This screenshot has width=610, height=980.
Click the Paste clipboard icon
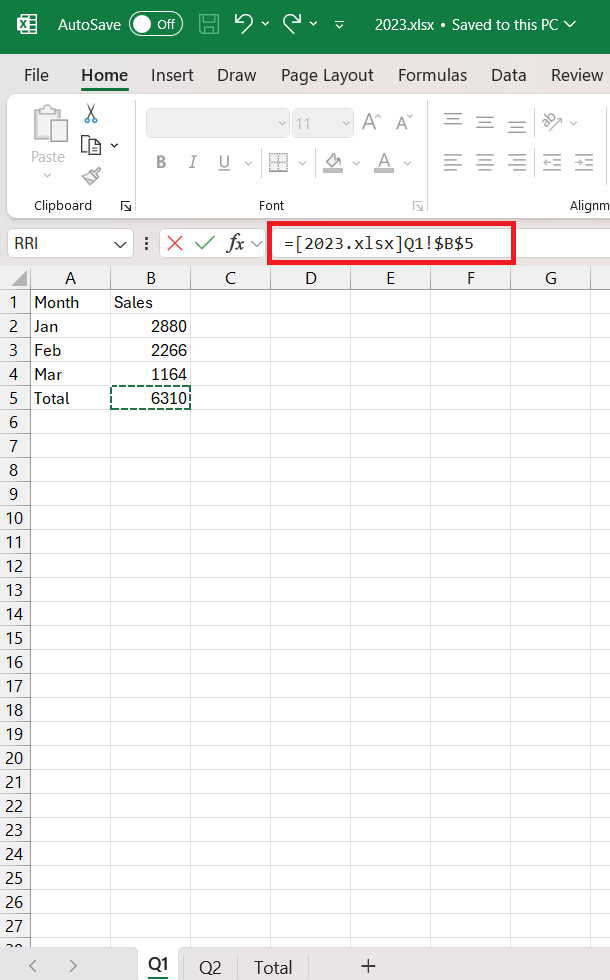49,124
